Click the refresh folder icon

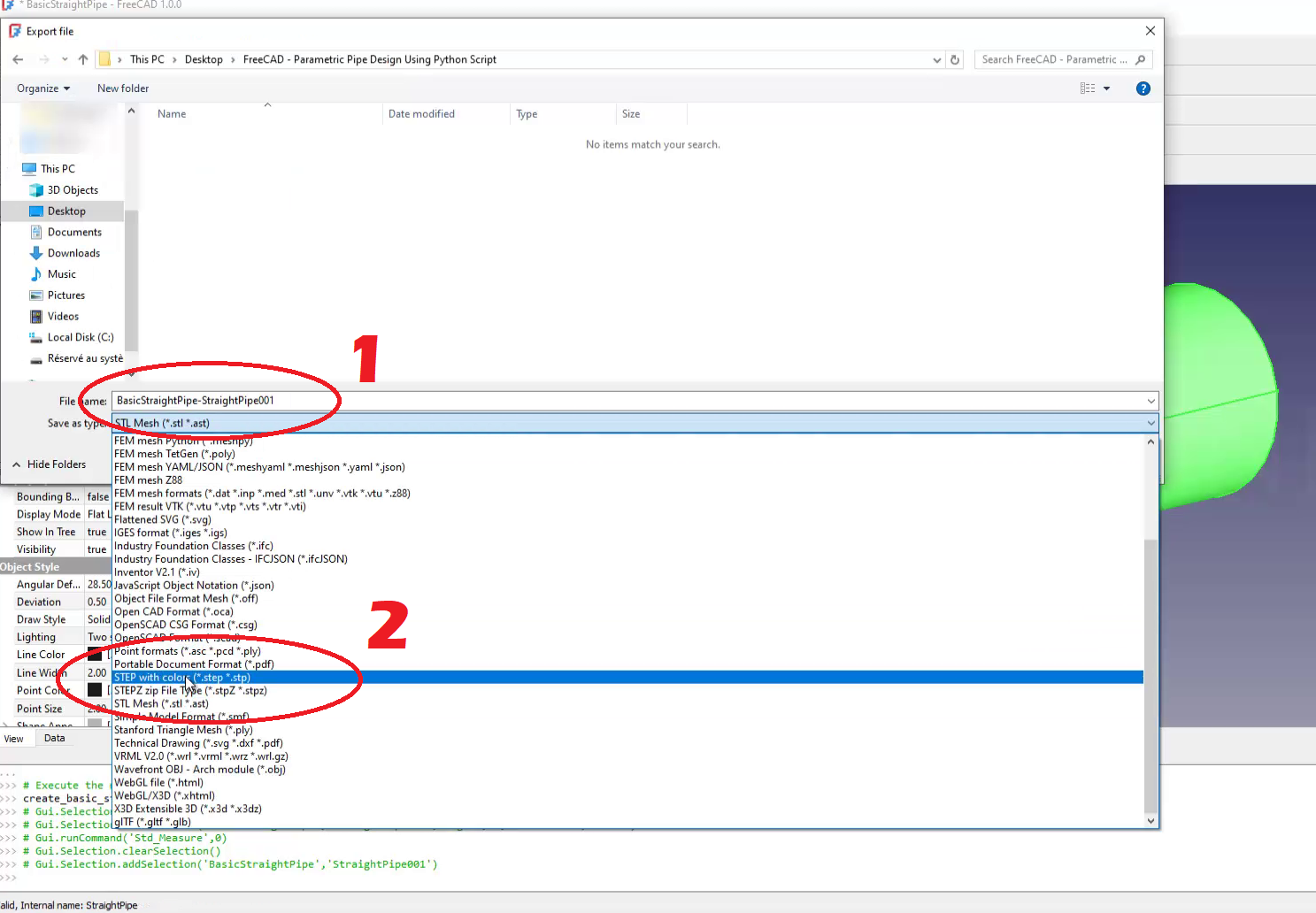[x=955, y=60]
